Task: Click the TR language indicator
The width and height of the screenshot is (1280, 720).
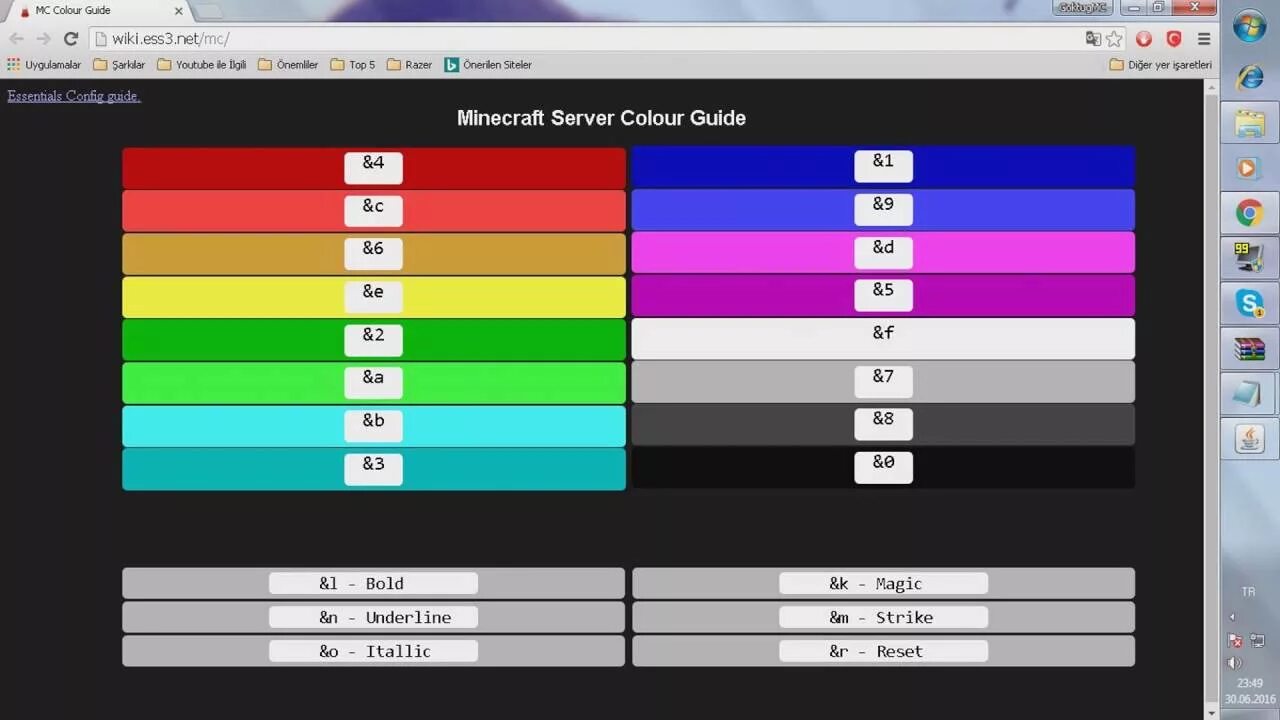Action: 1248,592
